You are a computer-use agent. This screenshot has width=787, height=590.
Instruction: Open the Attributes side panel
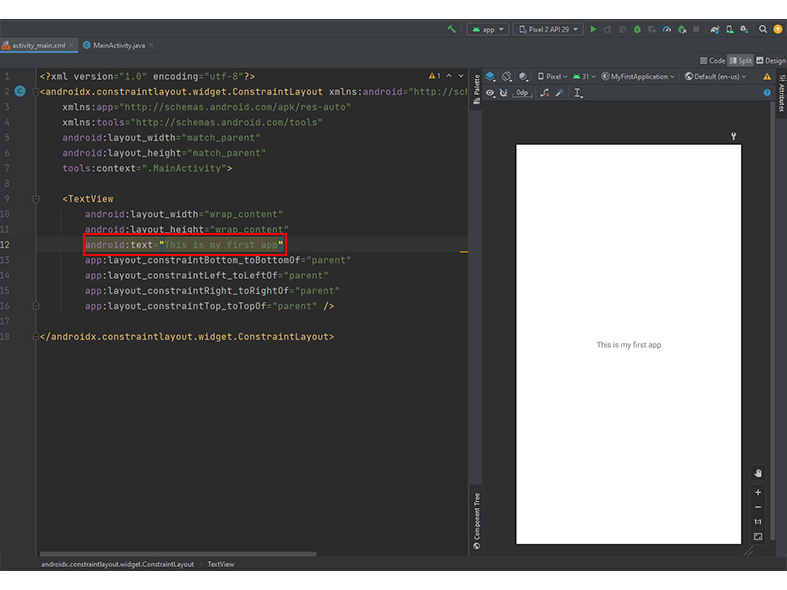782,93
